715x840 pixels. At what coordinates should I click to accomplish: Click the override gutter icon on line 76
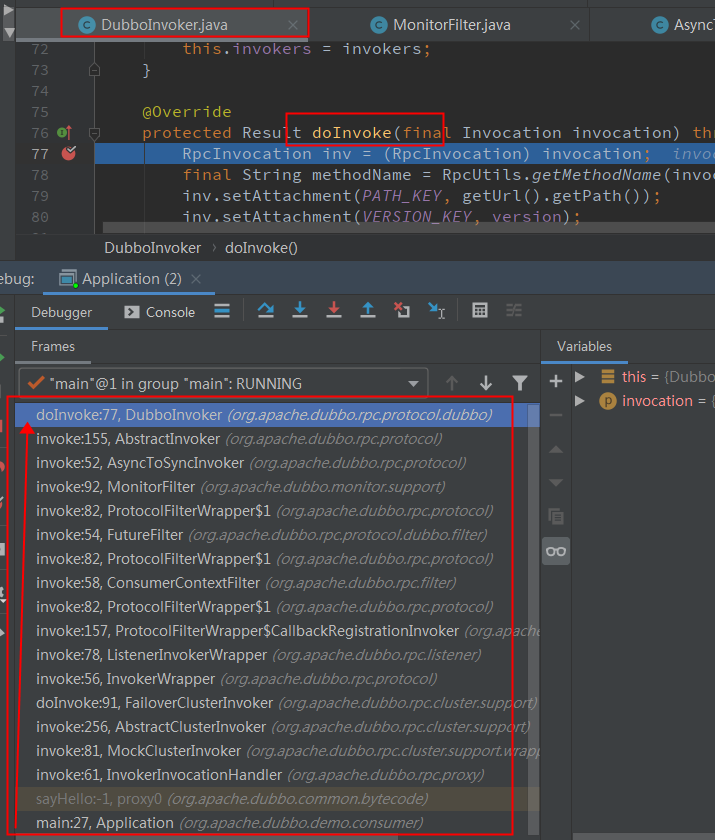(x=64, y=132)
